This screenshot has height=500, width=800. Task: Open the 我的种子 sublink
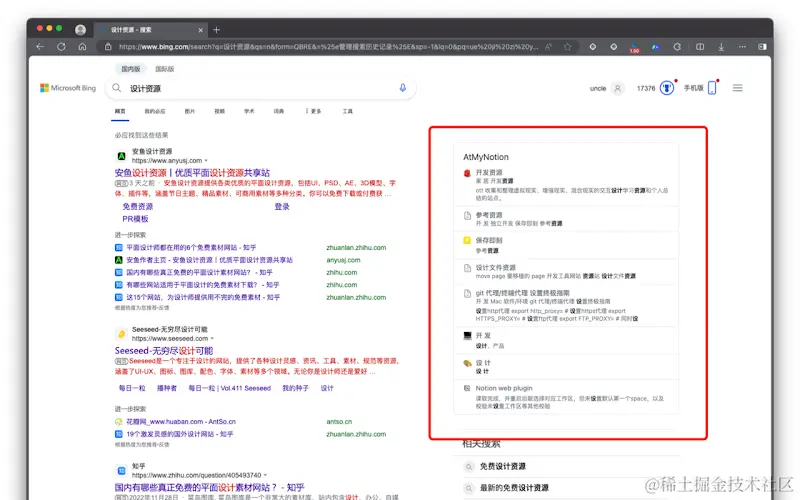pos(296,388)
